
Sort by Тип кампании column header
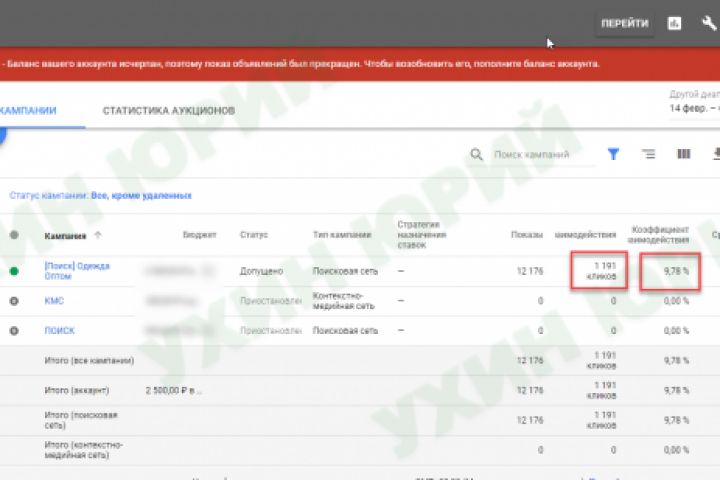(342, 235)
